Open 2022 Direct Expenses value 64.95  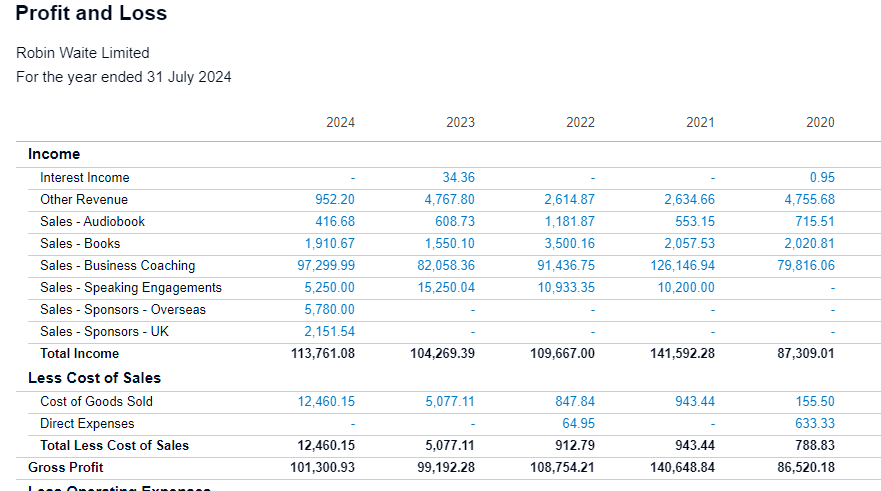tap(579, 423)
